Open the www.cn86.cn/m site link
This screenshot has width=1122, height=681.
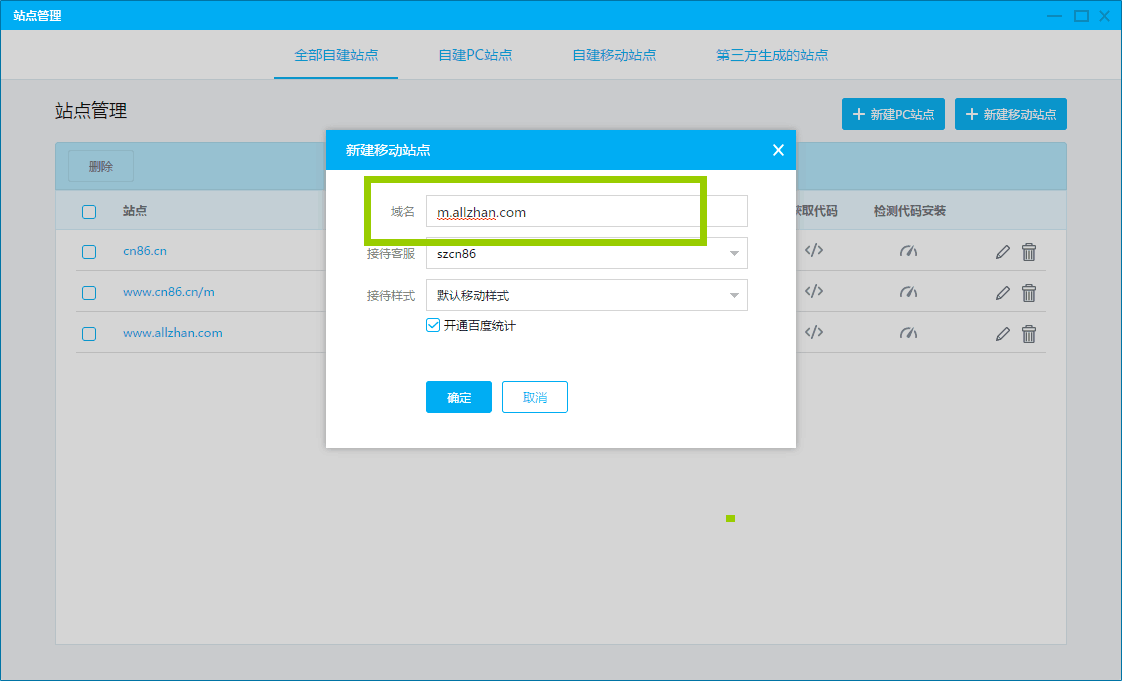click(169, 292)
